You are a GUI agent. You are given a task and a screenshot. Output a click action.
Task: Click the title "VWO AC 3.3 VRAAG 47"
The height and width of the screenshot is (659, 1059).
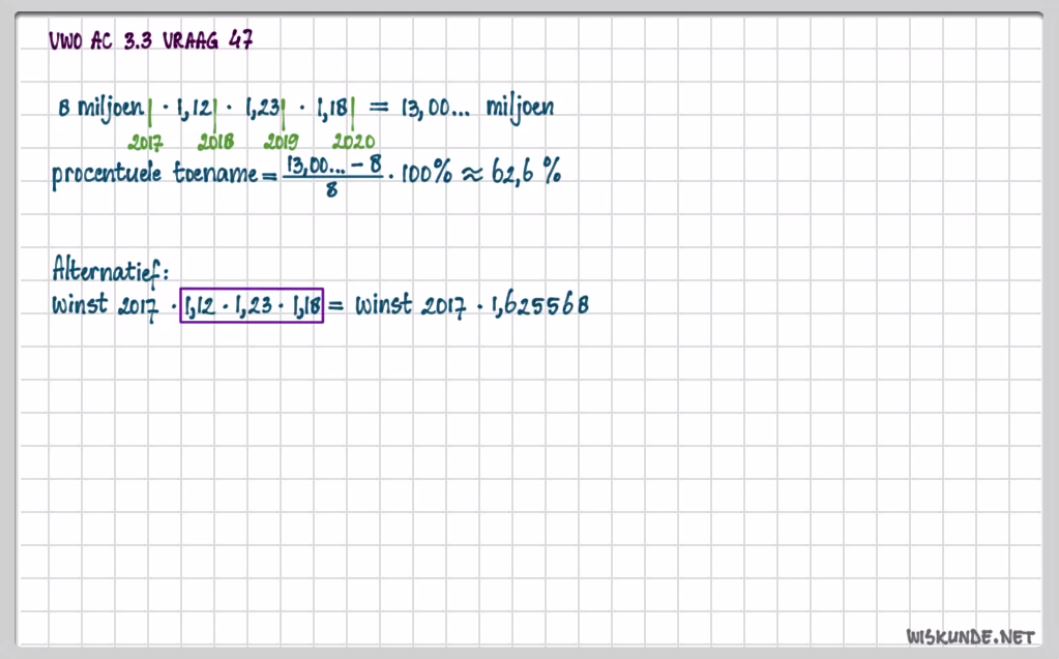tap(150, 41)
